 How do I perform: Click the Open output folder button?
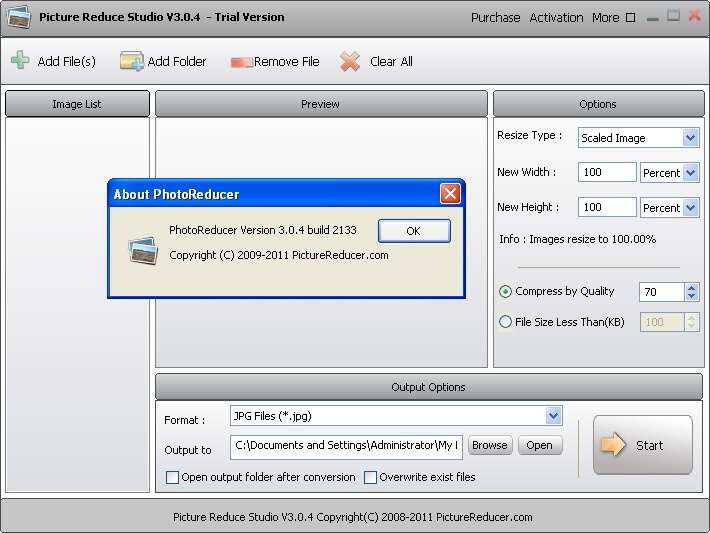[x=540, y=445]
